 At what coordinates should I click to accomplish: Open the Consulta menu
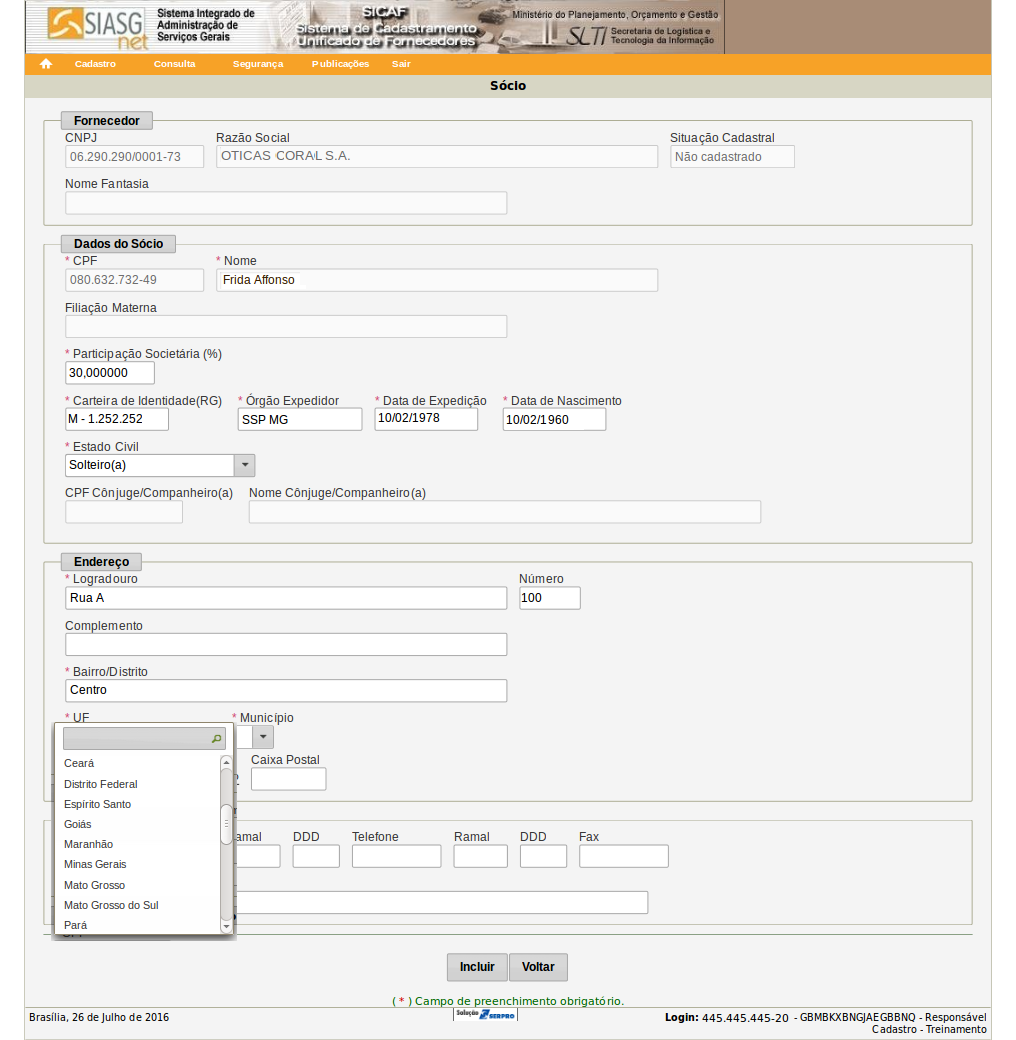click(x=174, y=64)
